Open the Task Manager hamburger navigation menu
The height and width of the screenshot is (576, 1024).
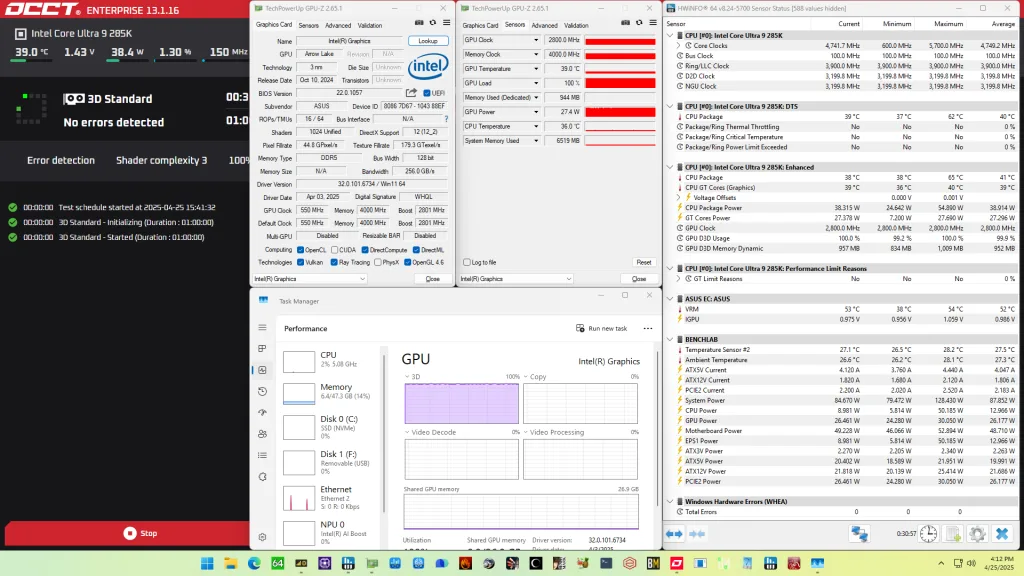tap(263, 328)
